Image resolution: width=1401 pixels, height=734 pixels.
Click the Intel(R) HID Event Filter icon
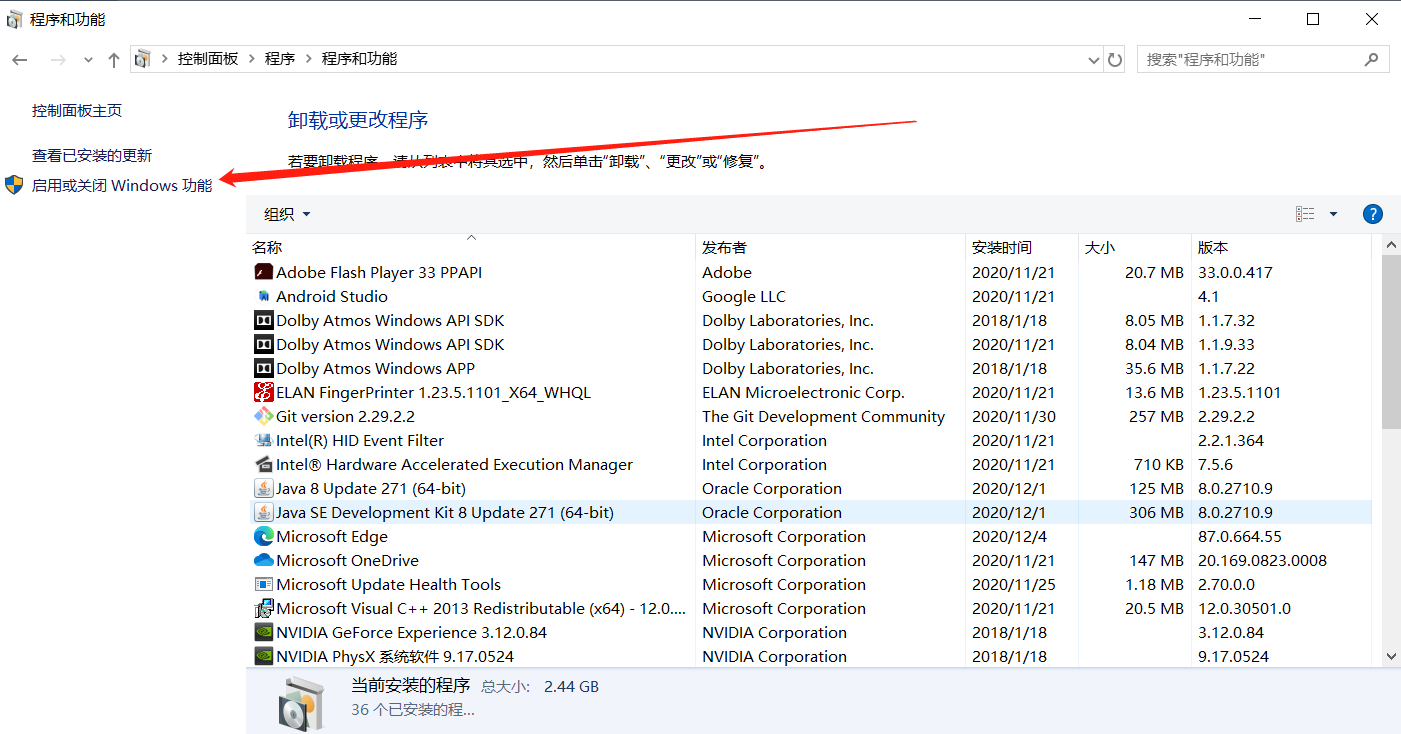tap(263, 440)
